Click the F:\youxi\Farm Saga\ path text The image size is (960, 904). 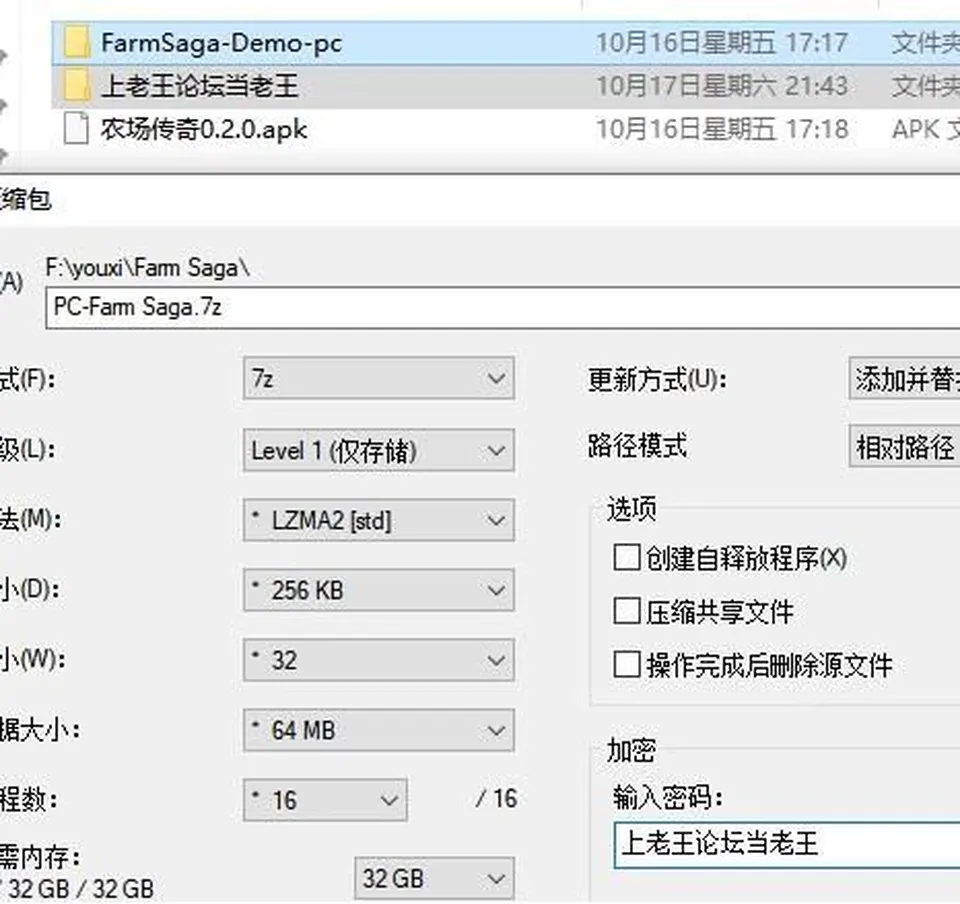click(148, 268)
